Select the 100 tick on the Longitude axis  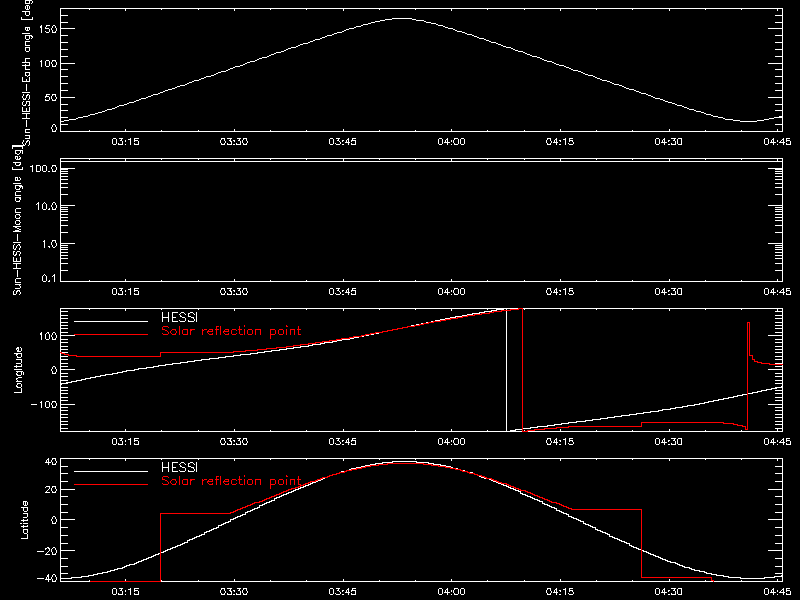point(47,336)
